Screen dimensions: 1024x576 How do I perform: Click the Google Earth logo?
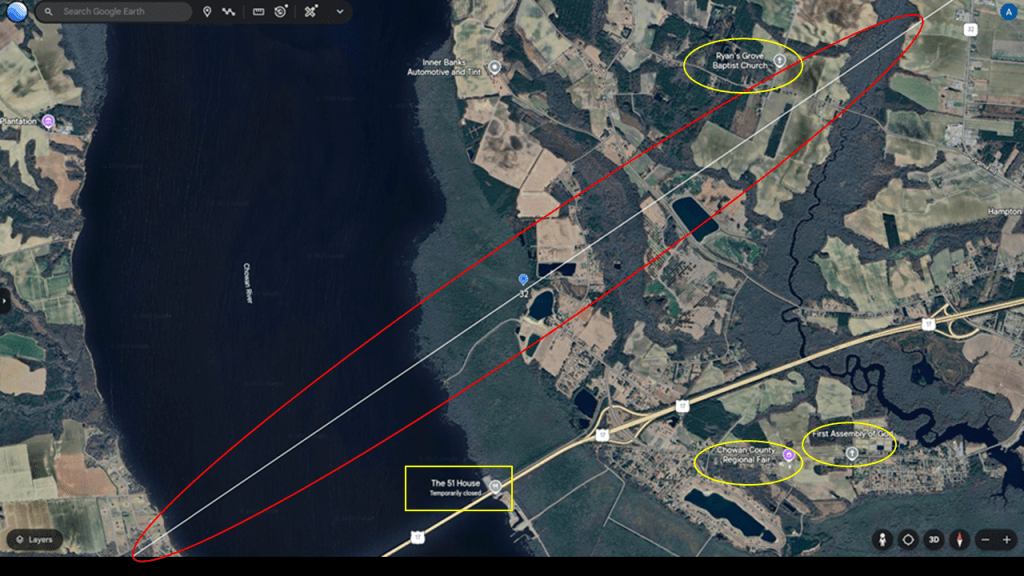[15, 12]
